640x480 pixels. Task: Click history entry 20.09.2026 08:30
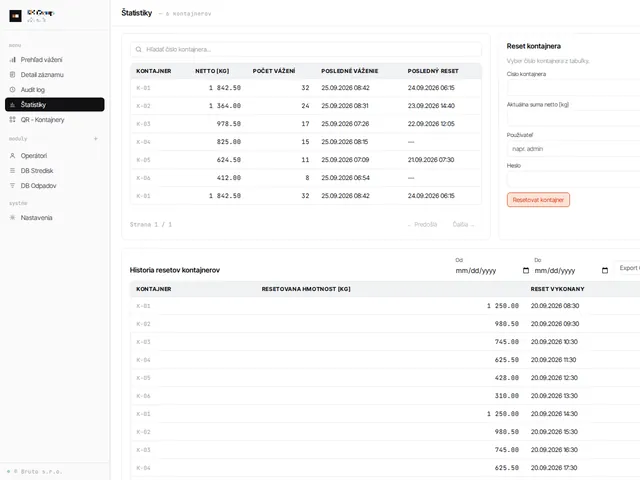(x=555, y=306)
